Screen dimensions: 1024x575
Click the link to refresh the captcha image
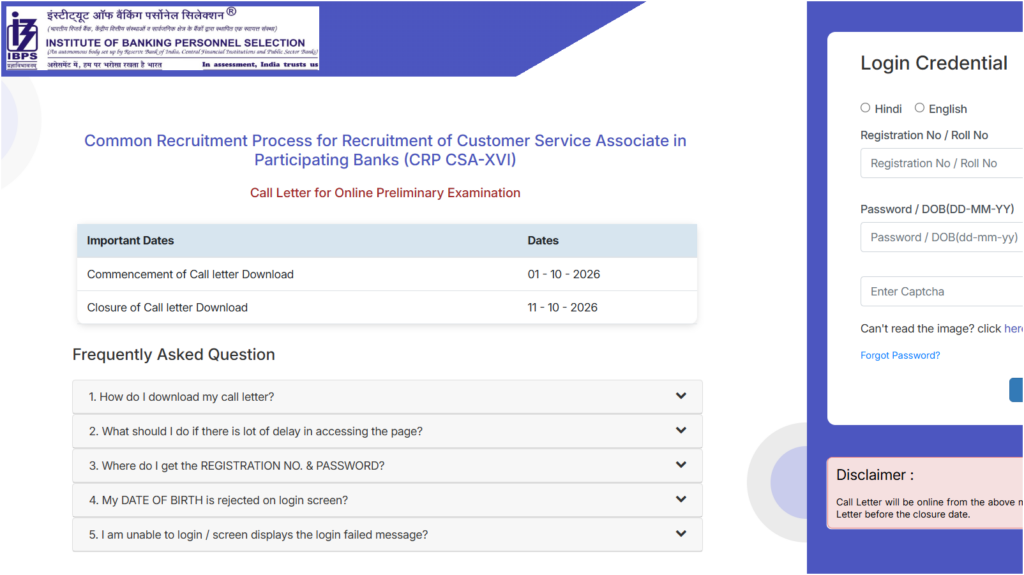tap(1014, 329)
